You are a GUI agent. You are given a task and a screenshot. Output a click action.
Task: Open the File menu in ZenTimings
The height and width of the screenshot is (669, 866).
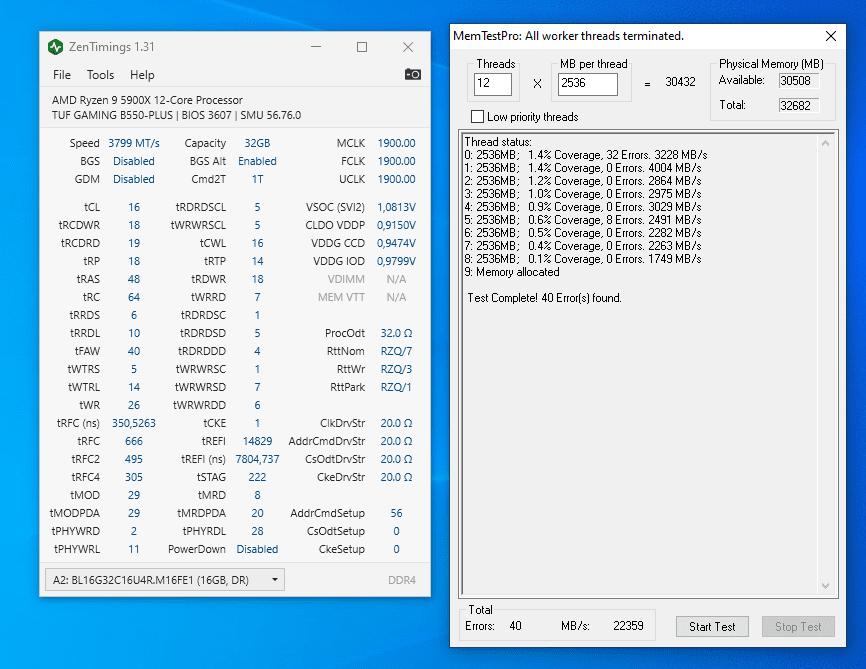[x=62, y=75]
